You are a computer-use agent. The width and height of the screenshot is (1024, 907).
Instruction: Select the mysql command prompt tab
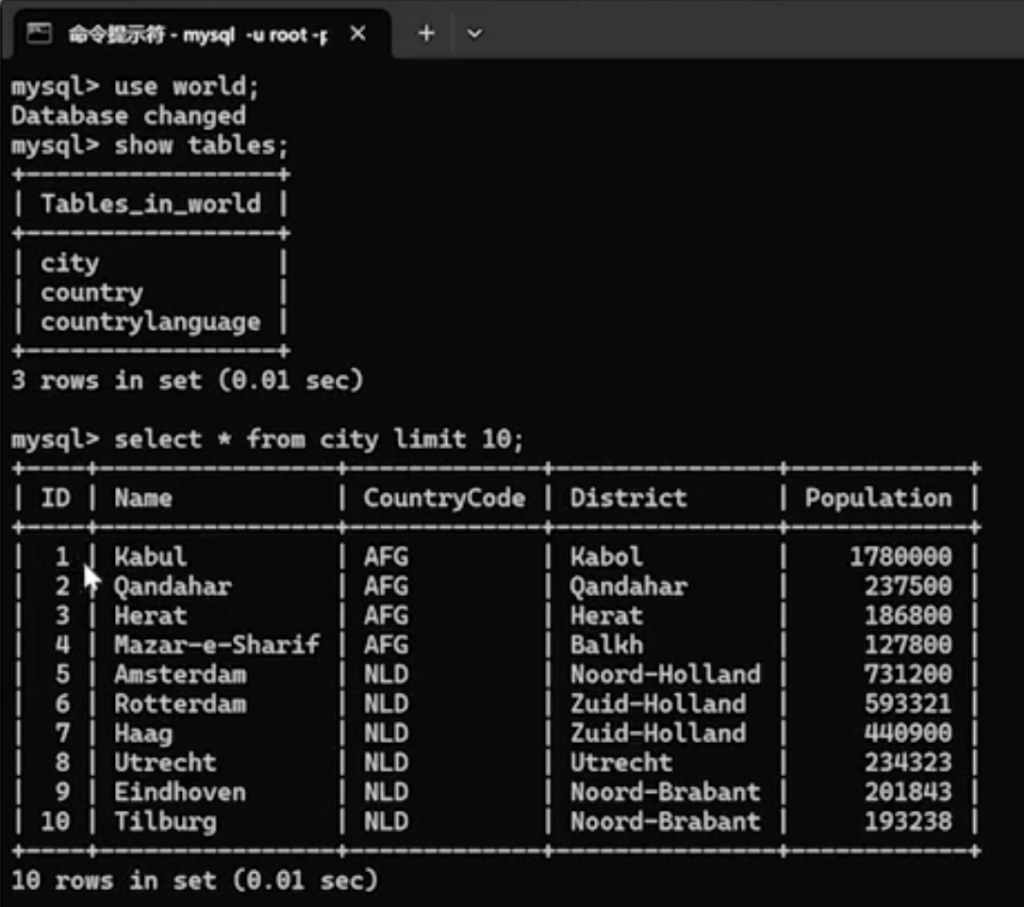[x=196, y=34]
